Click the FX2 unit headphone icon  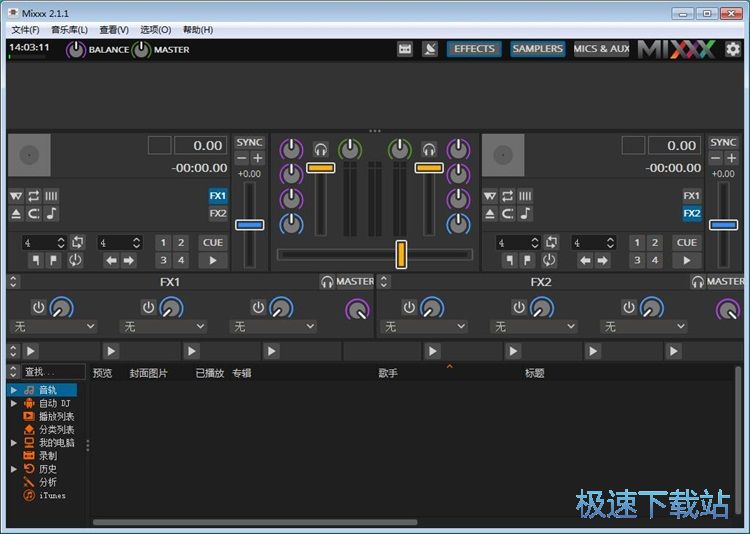(x=697, y=282)
